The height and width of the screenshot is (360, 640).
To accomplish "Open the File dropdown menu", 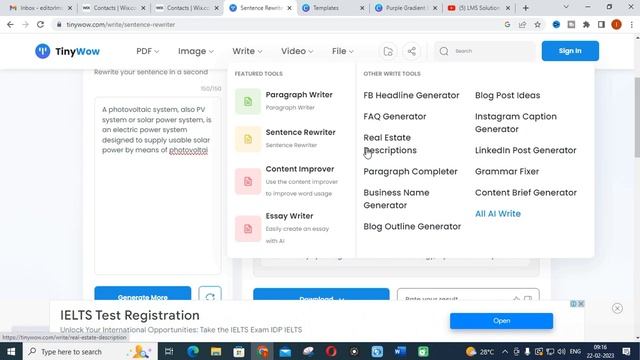I will click(342, 51).
